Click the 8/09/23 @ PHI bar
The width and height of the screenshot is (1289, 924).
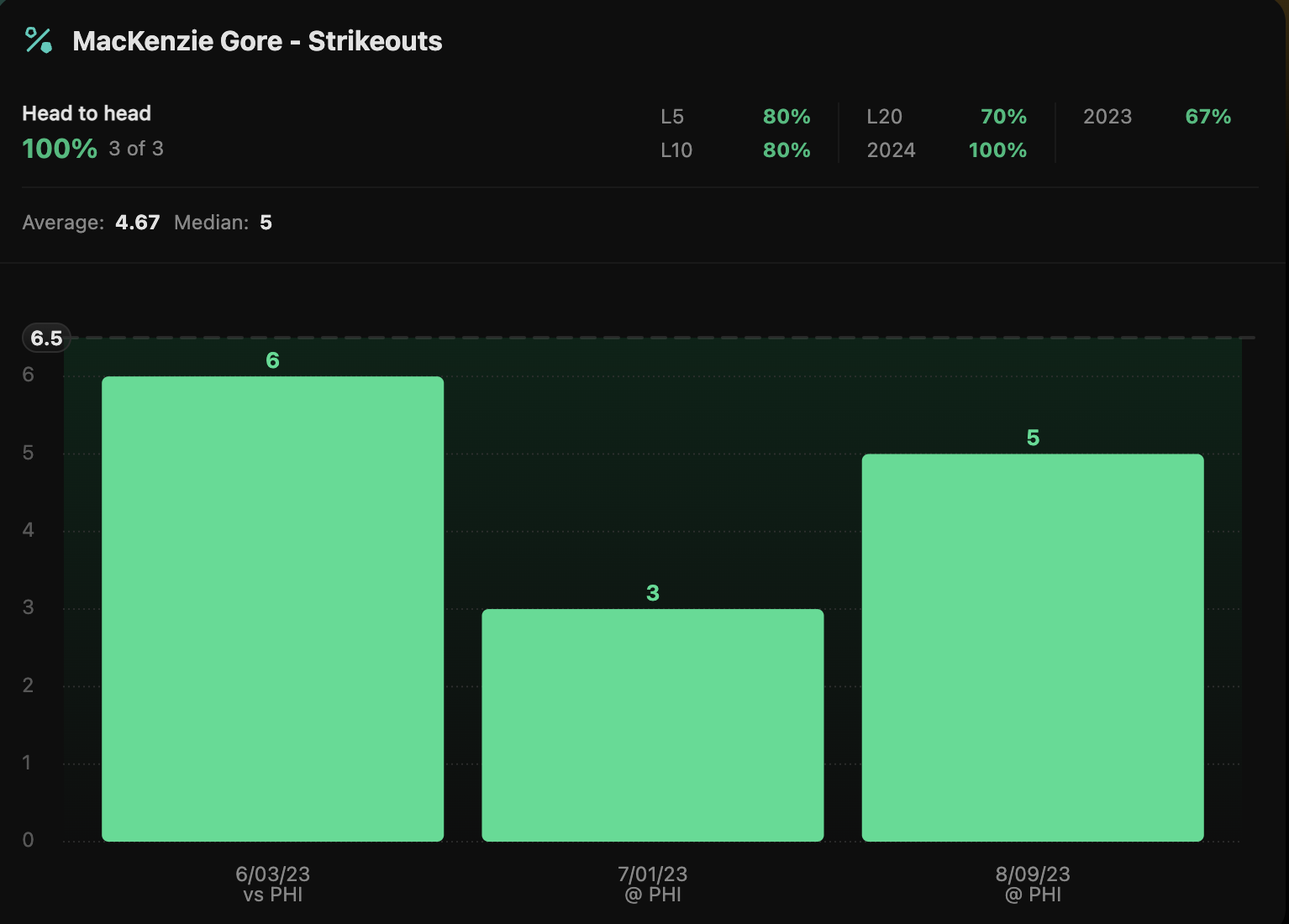(x=1032, y=647)
